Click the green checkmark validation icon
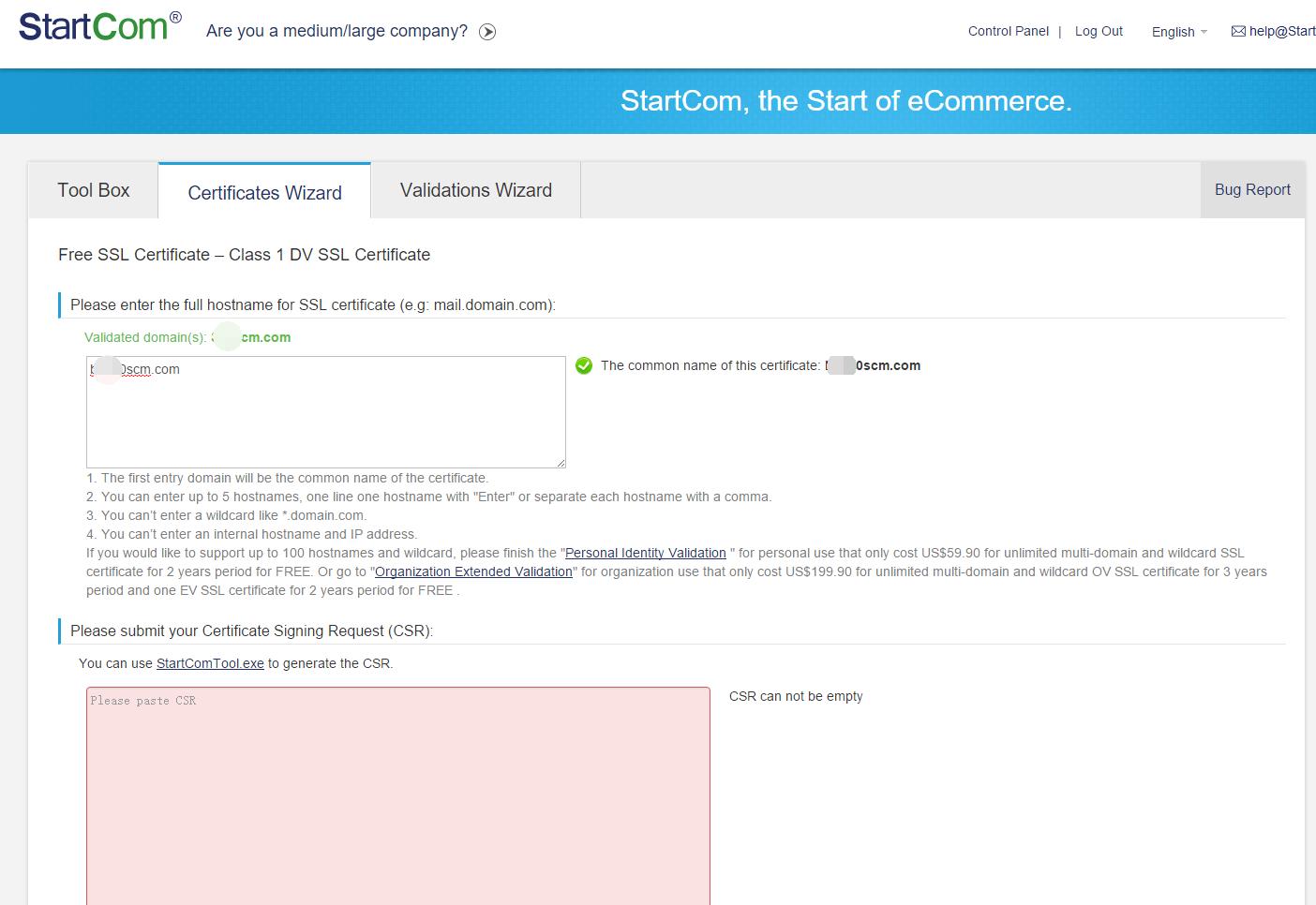1316x905 pixels. coord(584,365)
